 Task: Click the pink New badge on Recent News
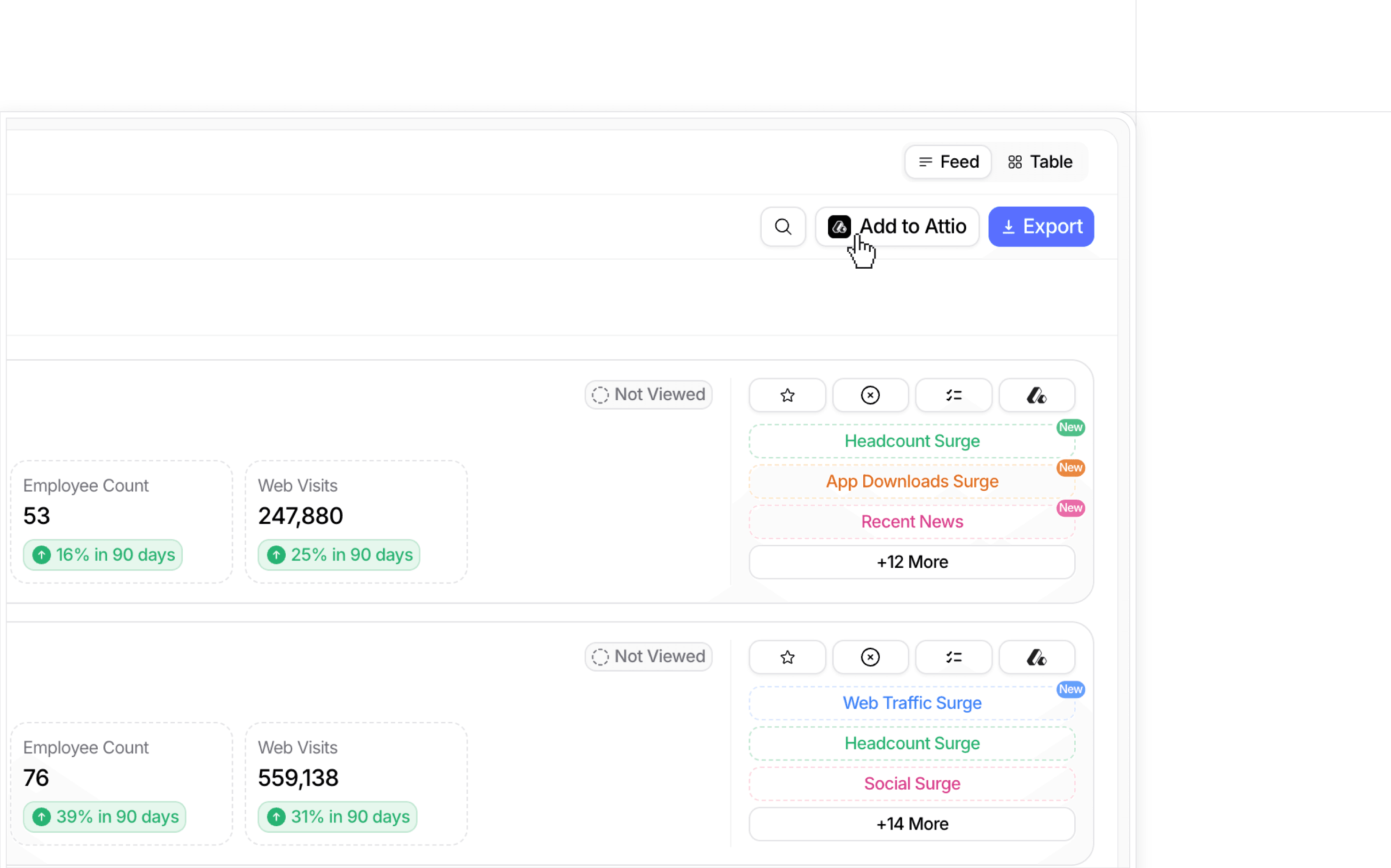tap(1071, 507)
